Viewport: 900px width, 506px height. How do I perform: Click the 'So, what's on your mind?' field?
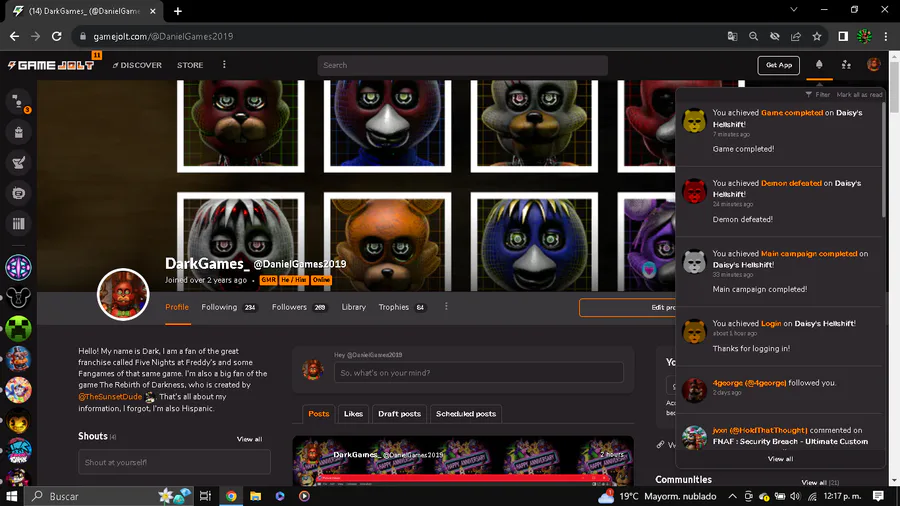pyautogui.click(x=479, y=373)
